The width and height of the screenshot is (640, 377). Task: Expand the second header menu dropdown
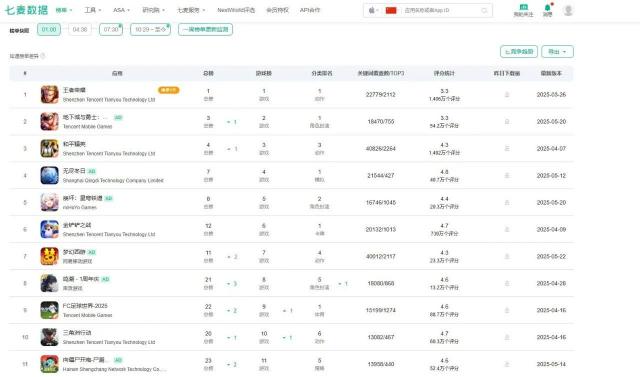click(93, 10)
